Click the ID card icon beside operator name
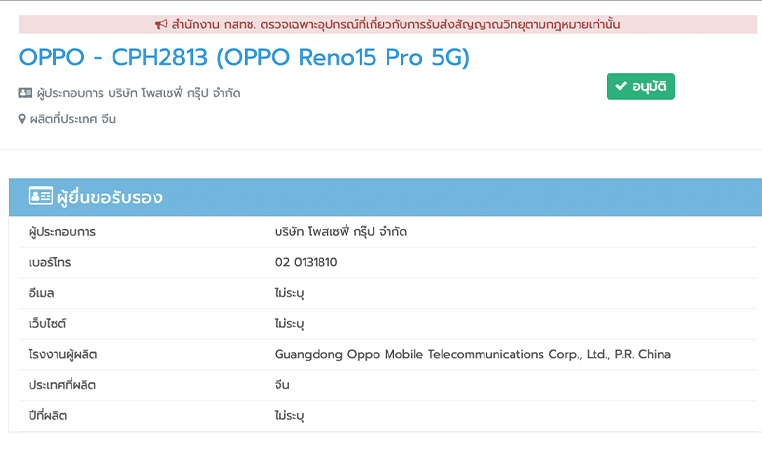This screenshot has height=450, width=762. pos(25,93)
